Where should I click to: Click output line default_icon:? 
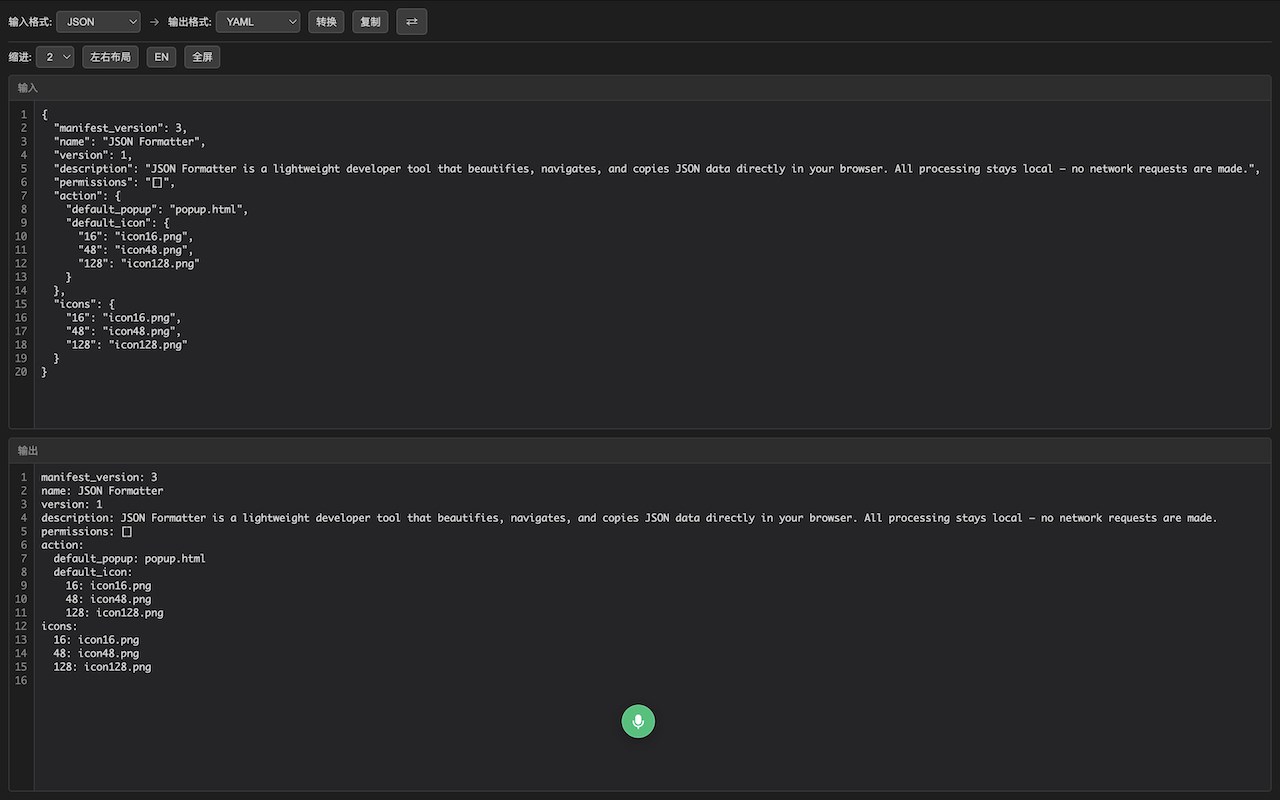click(93, 572)
